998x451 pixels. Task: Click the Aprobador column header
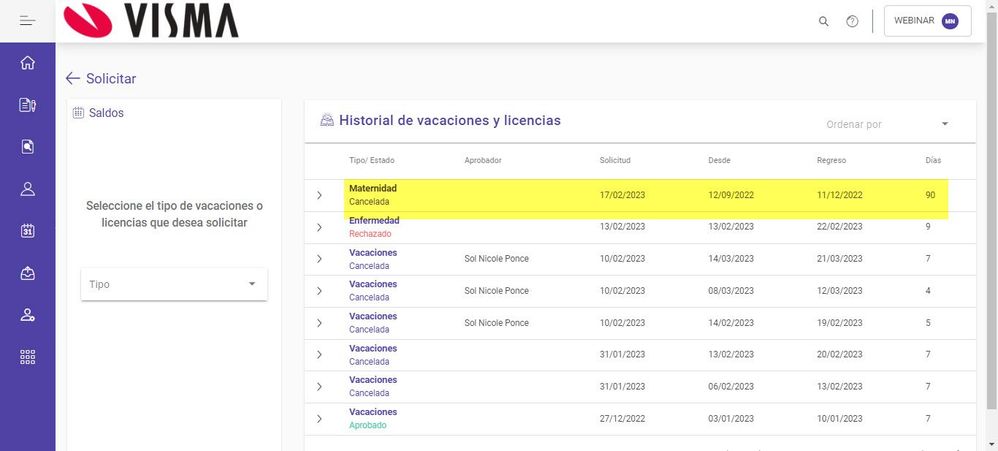tap(483, 160)
